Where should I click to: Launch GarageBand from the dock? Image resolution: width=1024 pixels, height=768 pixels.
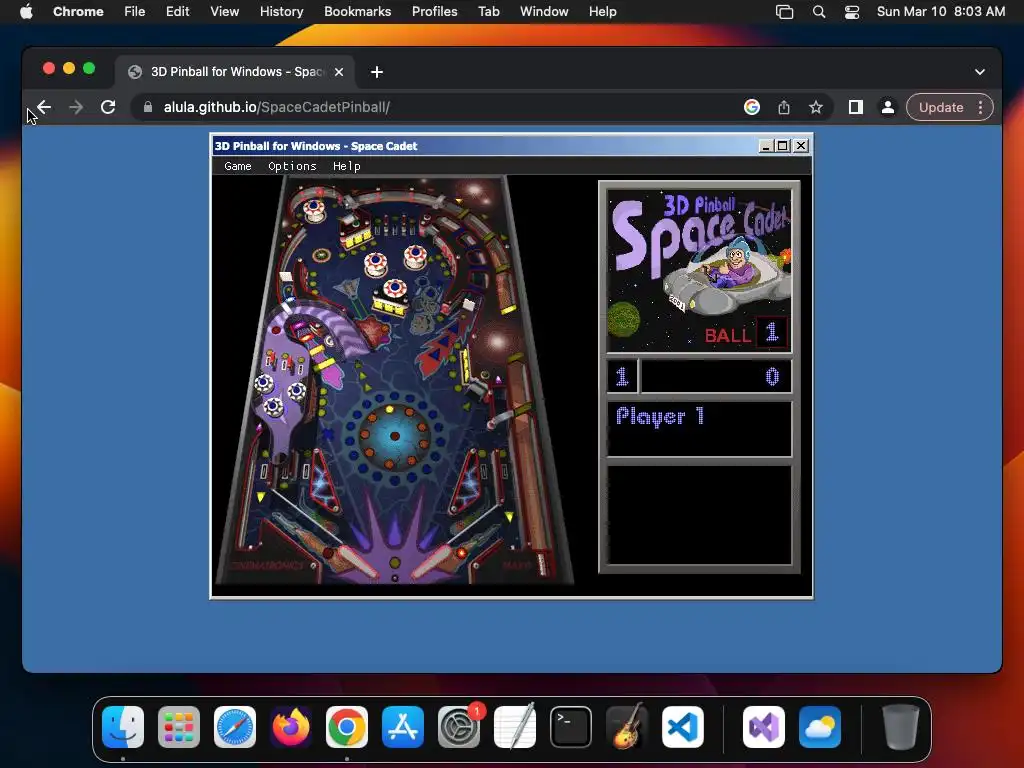point(627,727)
